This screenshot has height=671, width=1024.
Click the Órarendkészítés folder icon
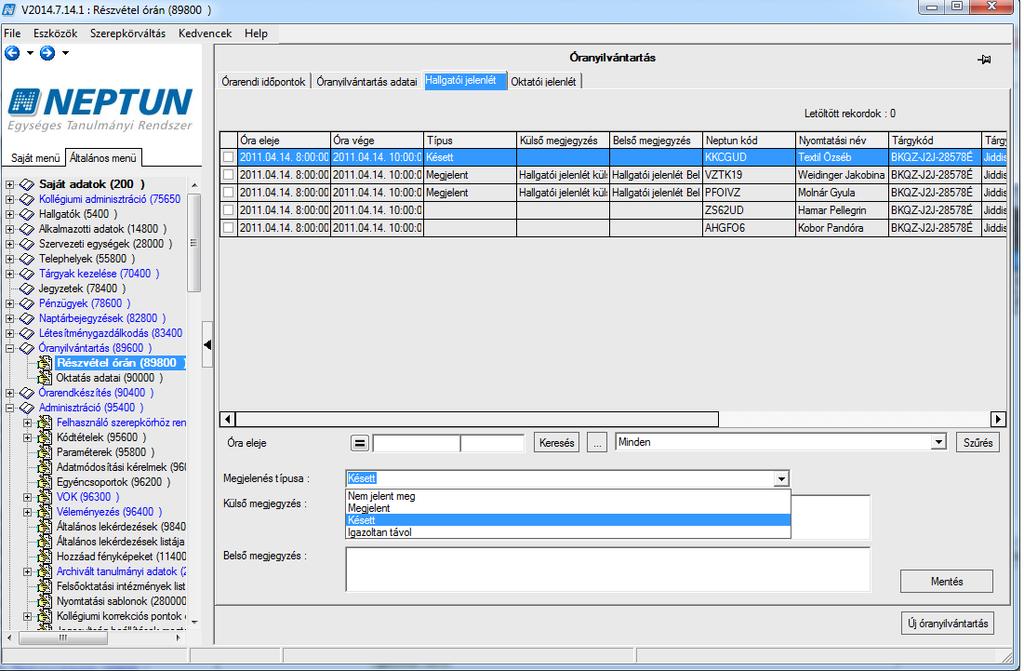27,393
